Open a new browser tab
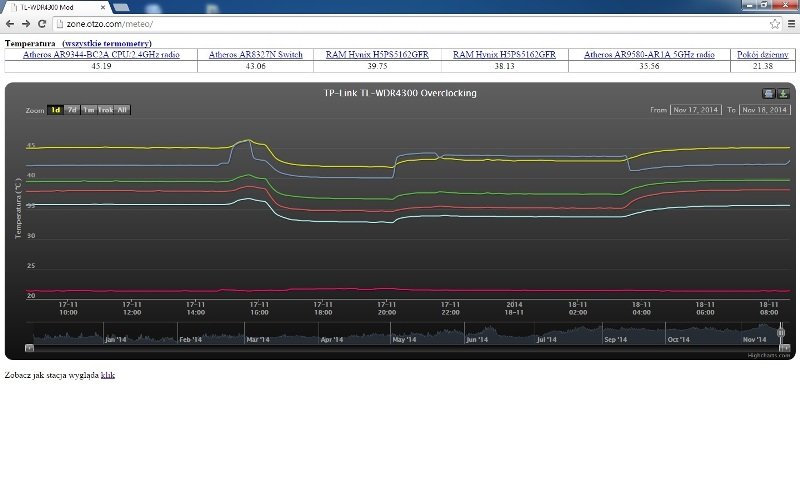Viewport: 800px width, 477px height. [x=121, y=7]
